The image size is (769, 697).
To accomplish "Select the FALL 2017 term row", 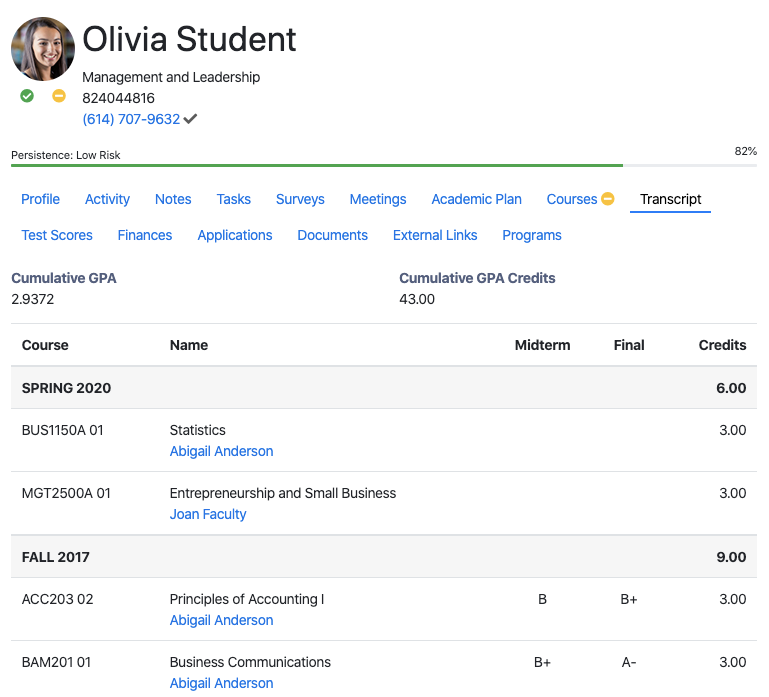I will (x=384, y=557).
